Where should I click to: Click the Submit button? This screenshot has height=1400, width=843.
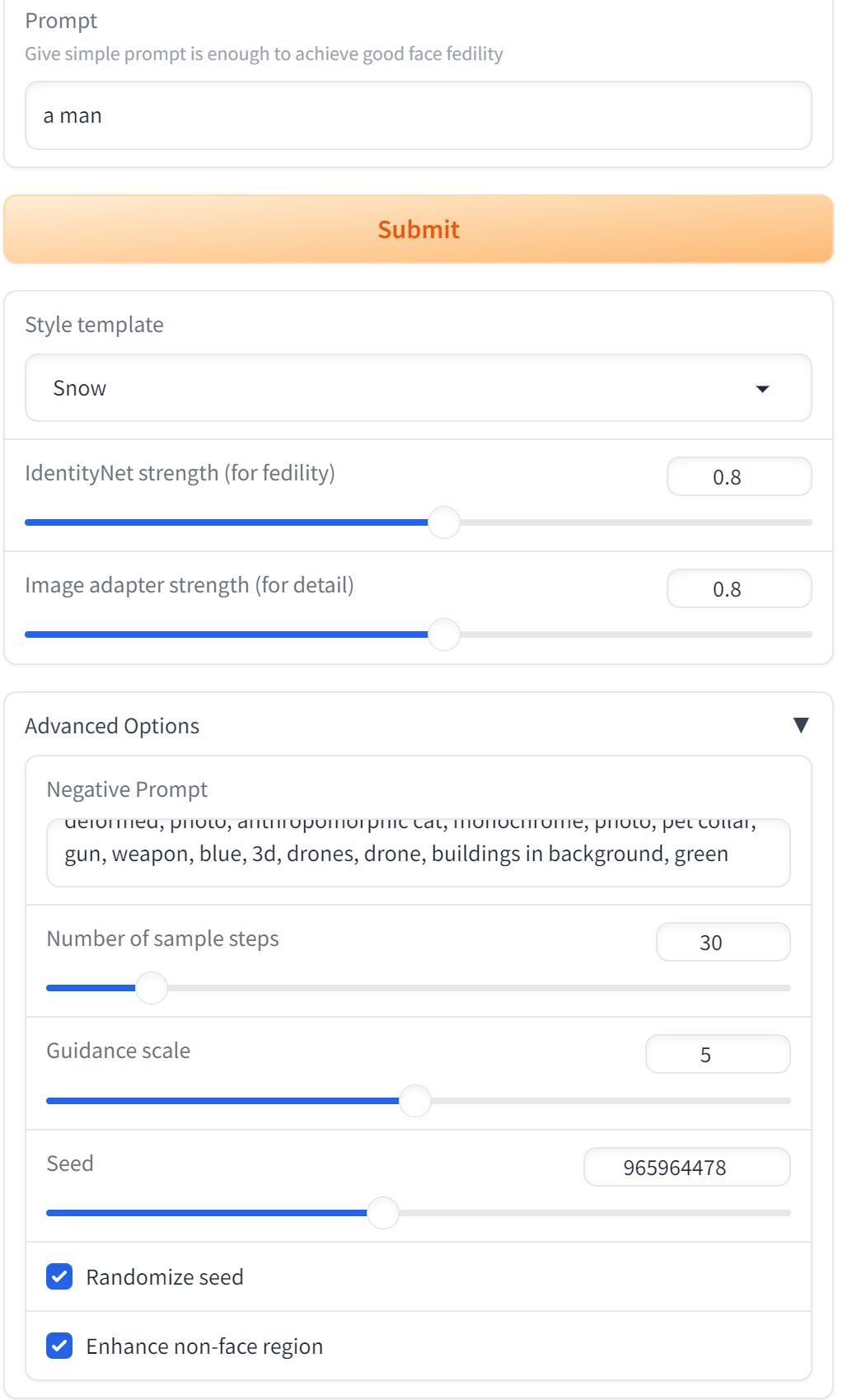pyautogui.click(x=419, y=229)
